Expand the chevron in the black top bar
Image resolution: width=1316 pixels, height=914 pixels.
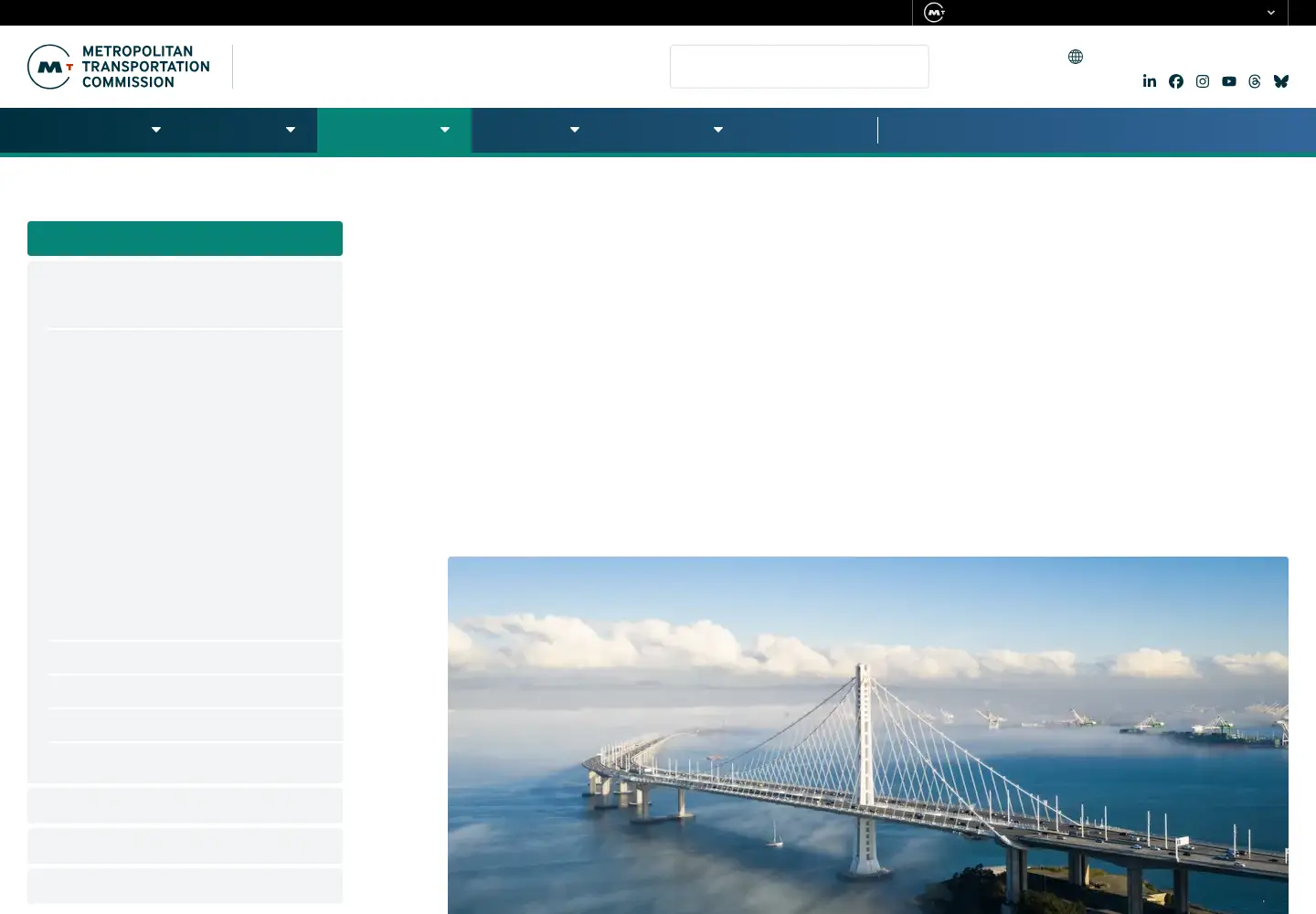[1271, 13]
